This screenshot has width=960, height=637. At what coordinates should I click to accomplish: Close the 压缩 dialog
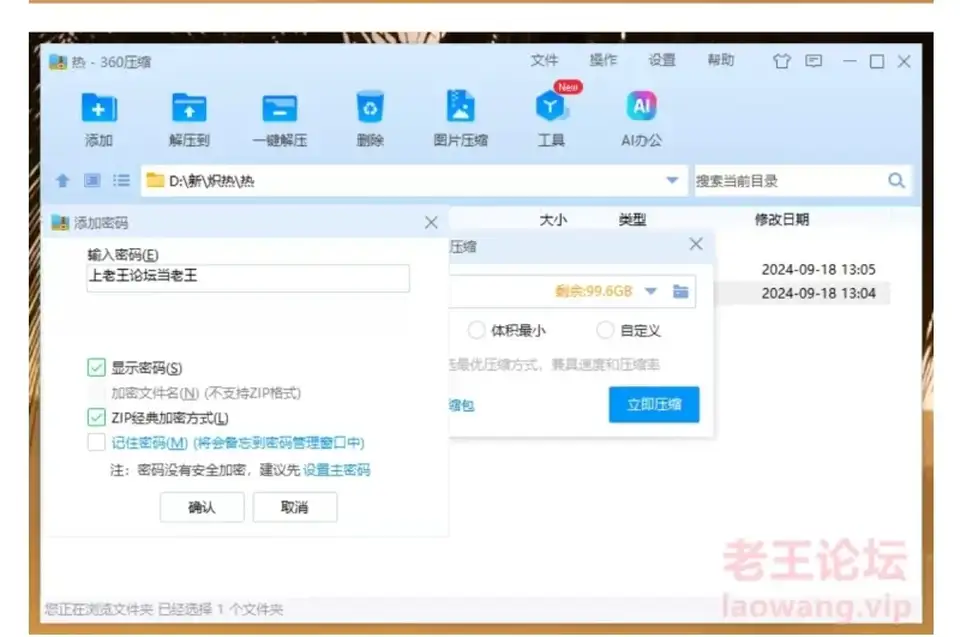click(696, 244)
